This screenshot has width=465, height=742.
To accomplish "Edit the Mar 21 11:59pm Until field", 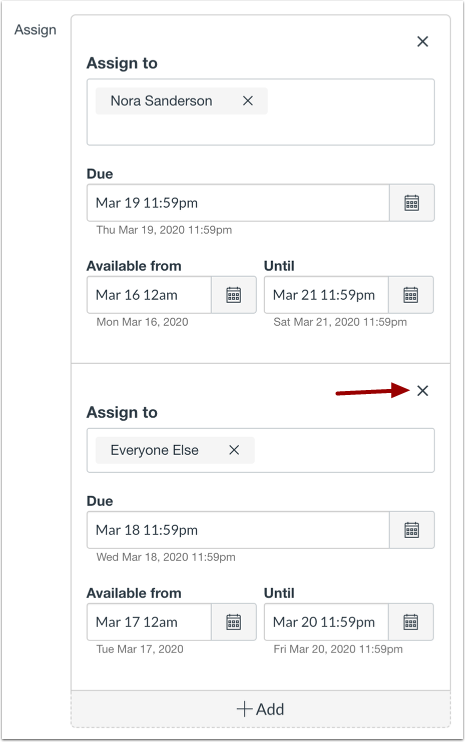I will coord(326,295).
